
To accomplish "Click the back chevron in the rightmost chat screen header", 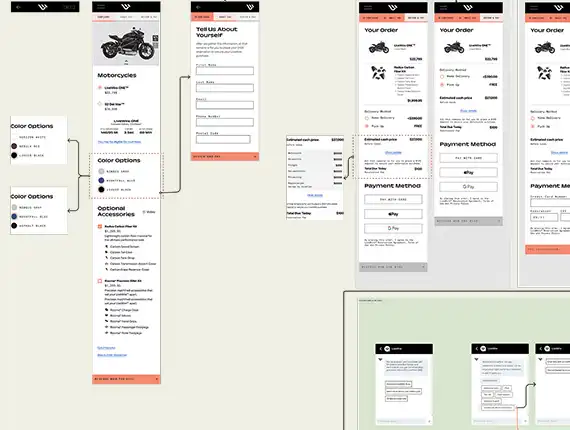I will tap(541, 349).
